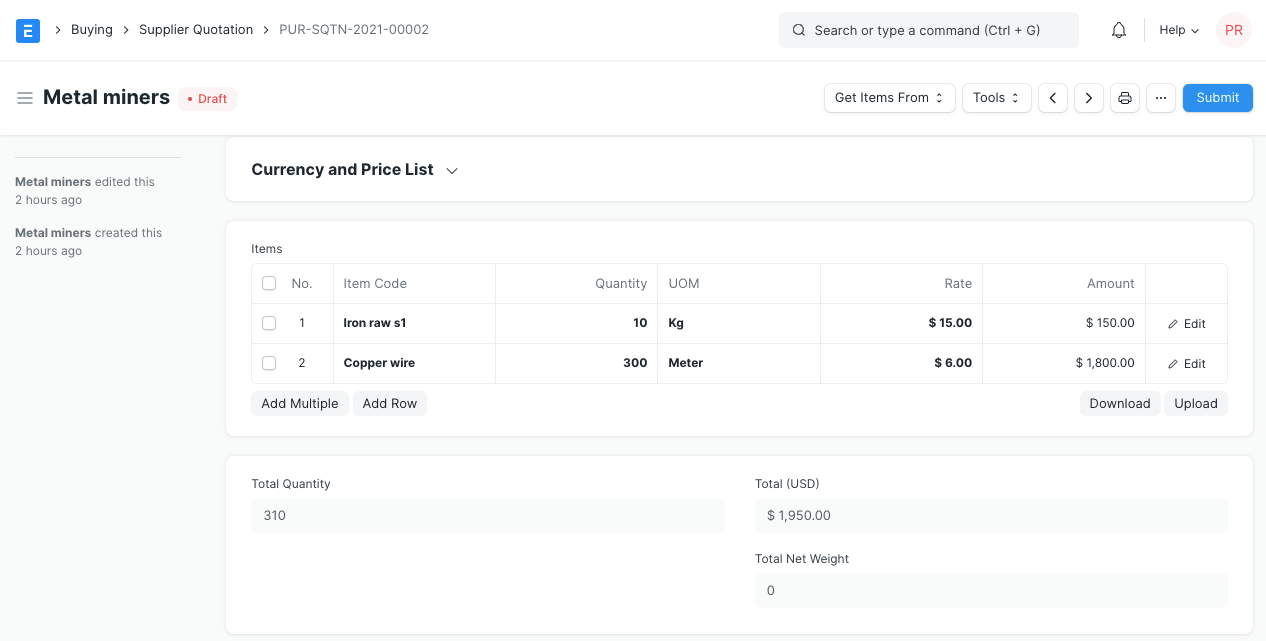This screenshot has height=641, width=1266.
Task: Check the Copper wire row checkbox
Action: pyautogui.click(x=269, y=364)
